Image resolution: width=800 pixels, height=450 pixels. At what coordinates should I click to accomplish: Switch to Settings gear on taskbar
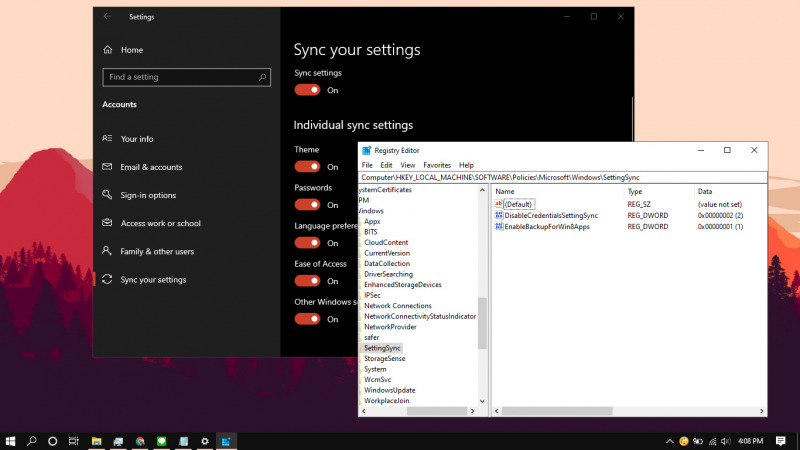tap(205, 441)
